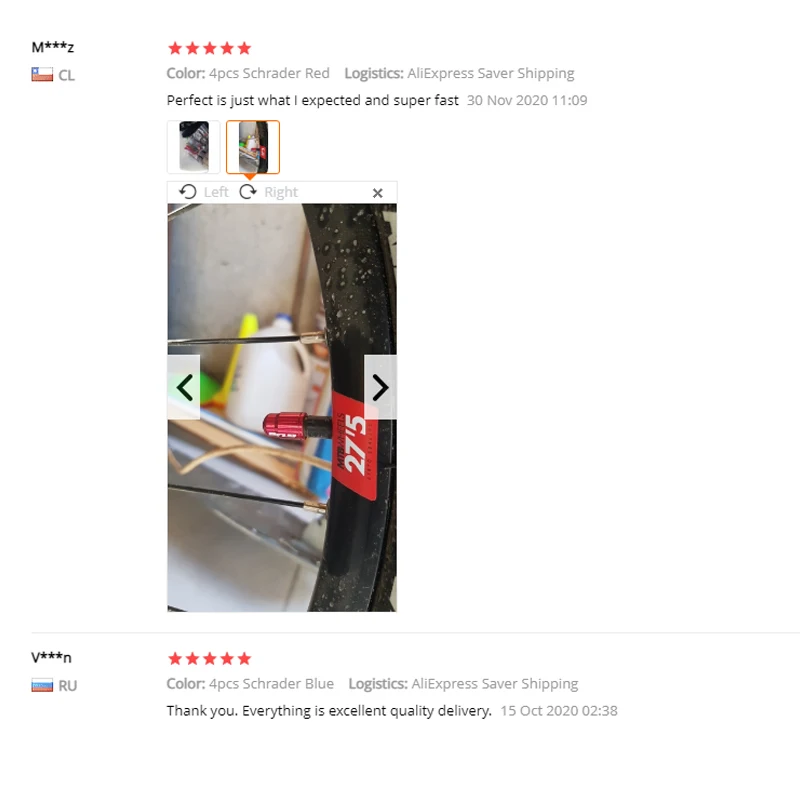Click the '4pcs Schrader Red' color text

point(269,73)
